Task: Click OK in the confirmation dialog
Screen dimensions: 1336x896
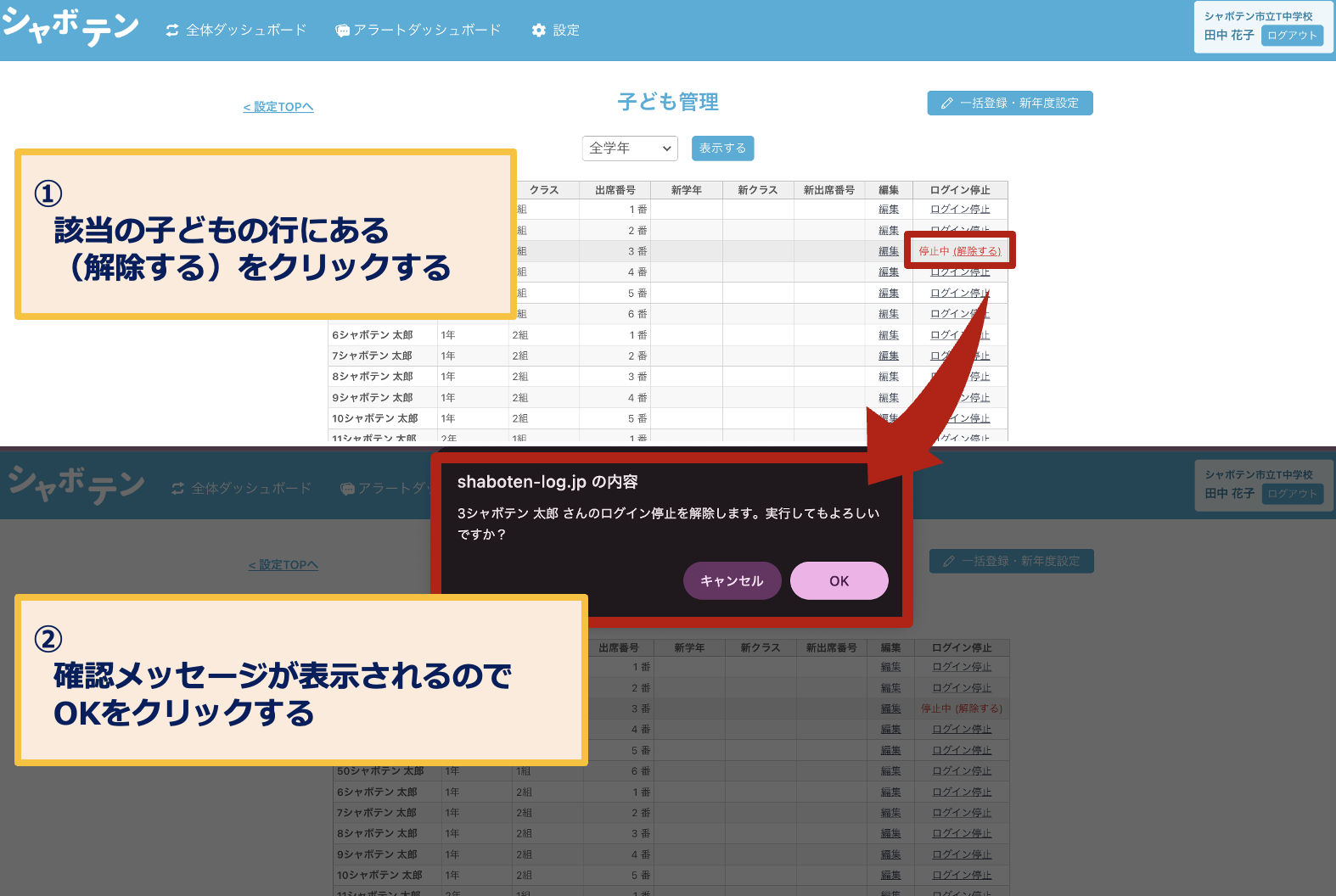Action: (x=839, y=580)
